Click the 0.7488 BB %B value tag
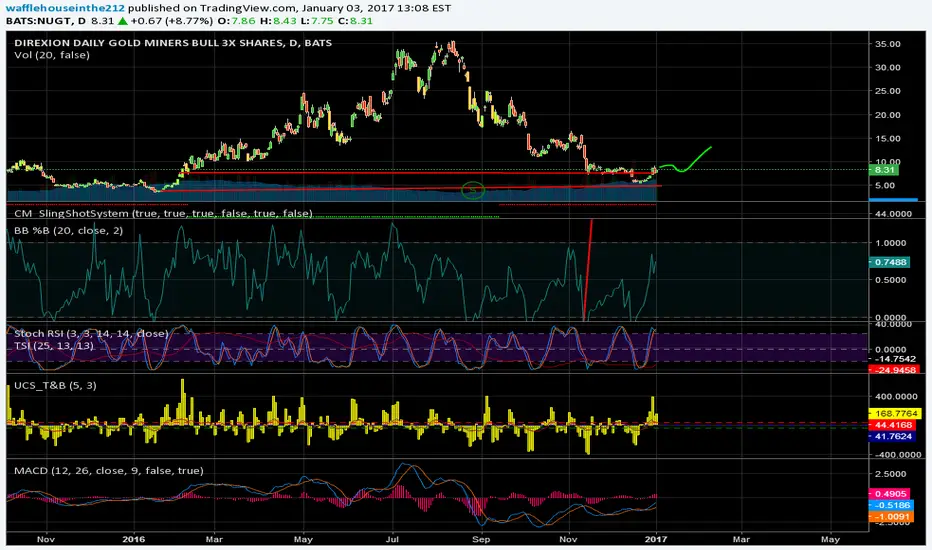Image resolution: width=932 pixels, height=550 pixels. (889, 262)
